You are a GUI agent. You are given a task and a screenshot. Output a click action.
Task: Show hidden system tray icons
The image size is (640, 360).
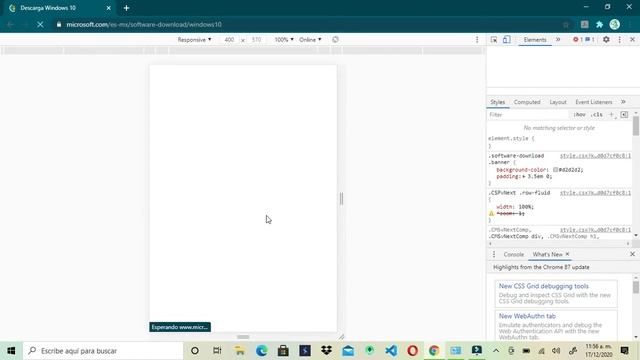496,351
